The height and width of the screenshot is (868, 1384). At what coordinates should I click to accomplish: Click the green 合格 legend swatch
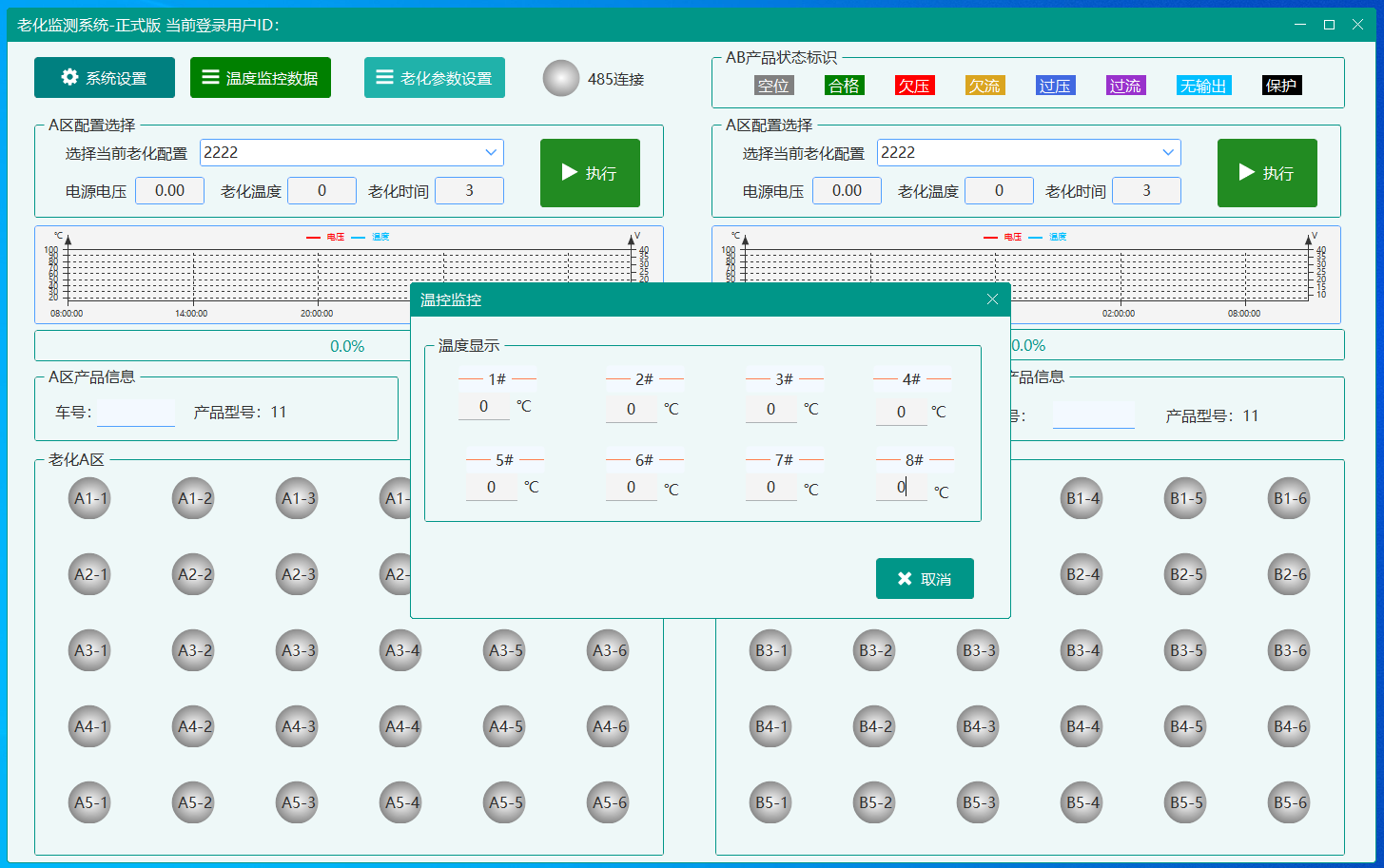[844, 86]
